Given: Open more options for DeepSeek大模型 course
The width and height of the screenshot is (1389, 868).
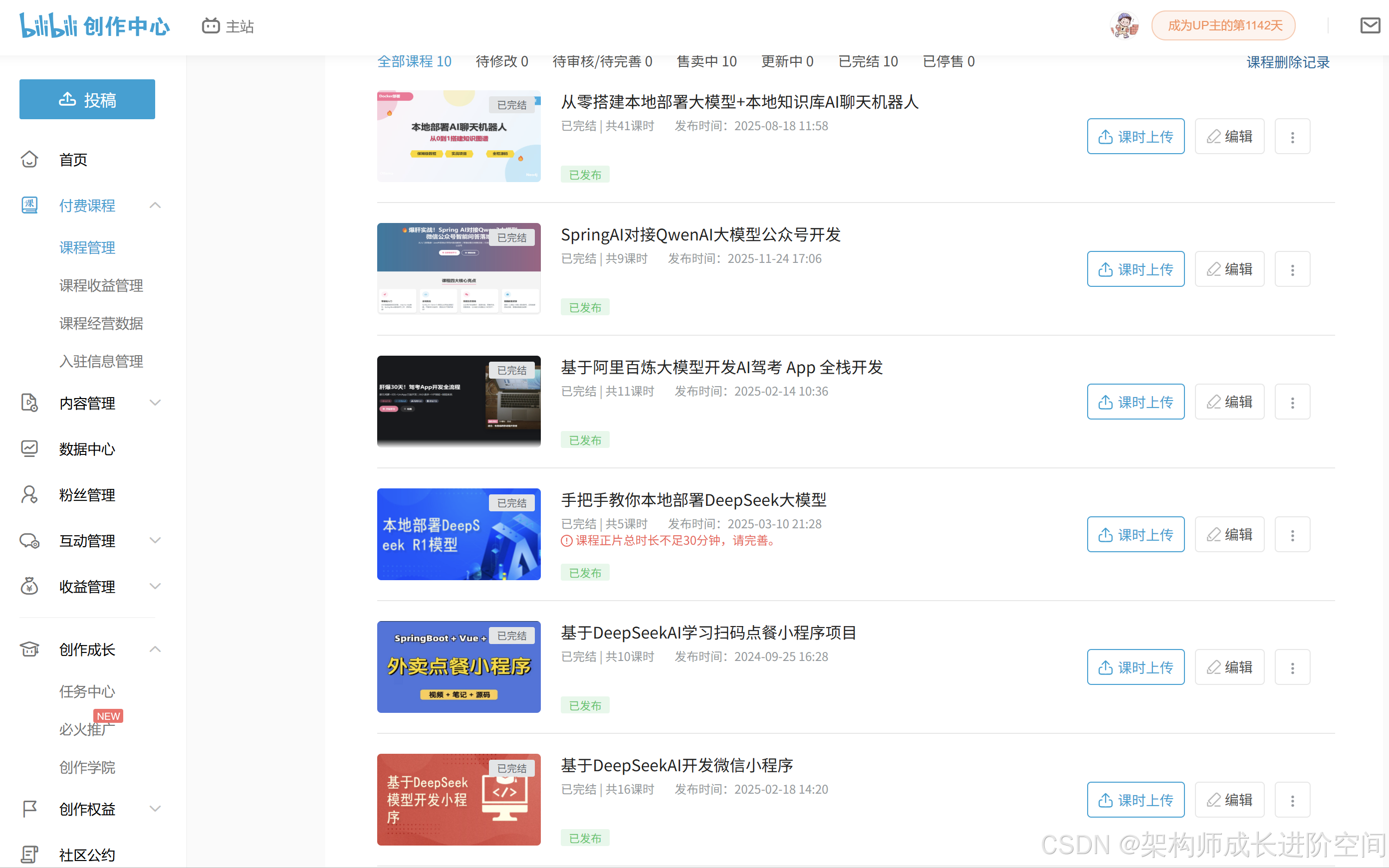Looking at the screenshot, I should pos(1292,534).
